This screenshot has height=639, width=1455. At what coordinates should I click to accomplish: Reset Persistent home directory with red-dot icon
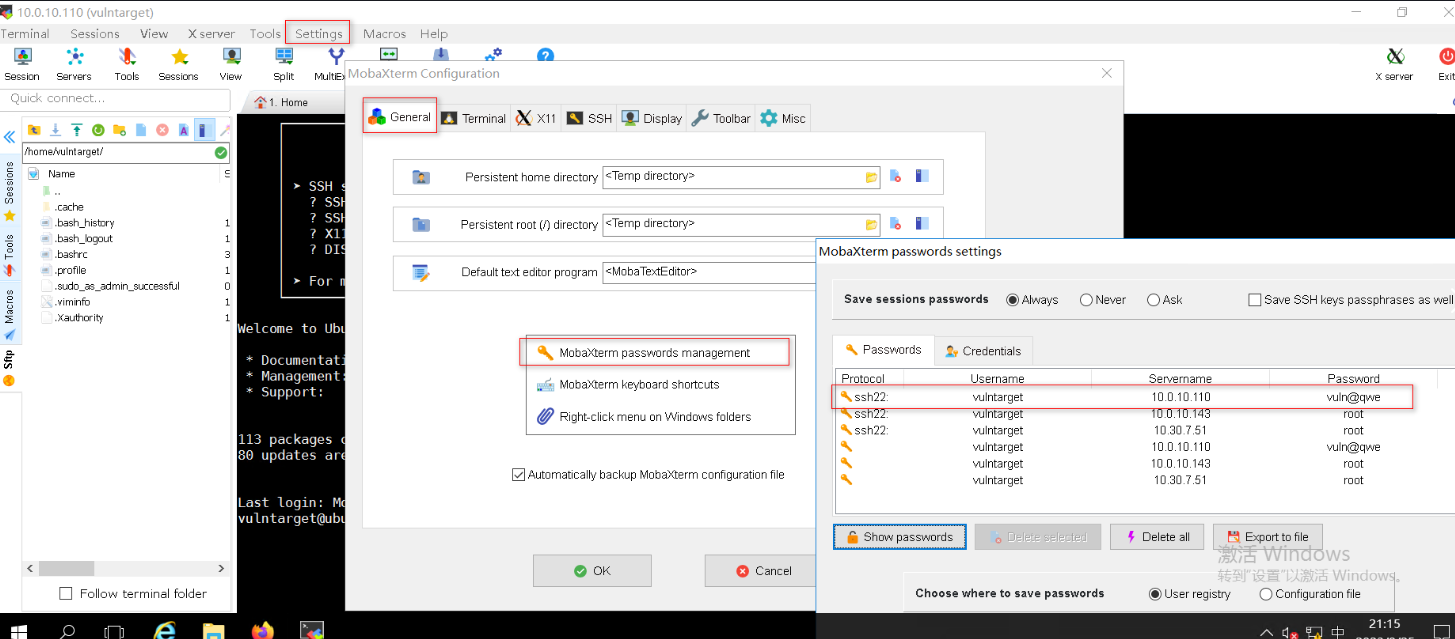click(x=896, y=177)
